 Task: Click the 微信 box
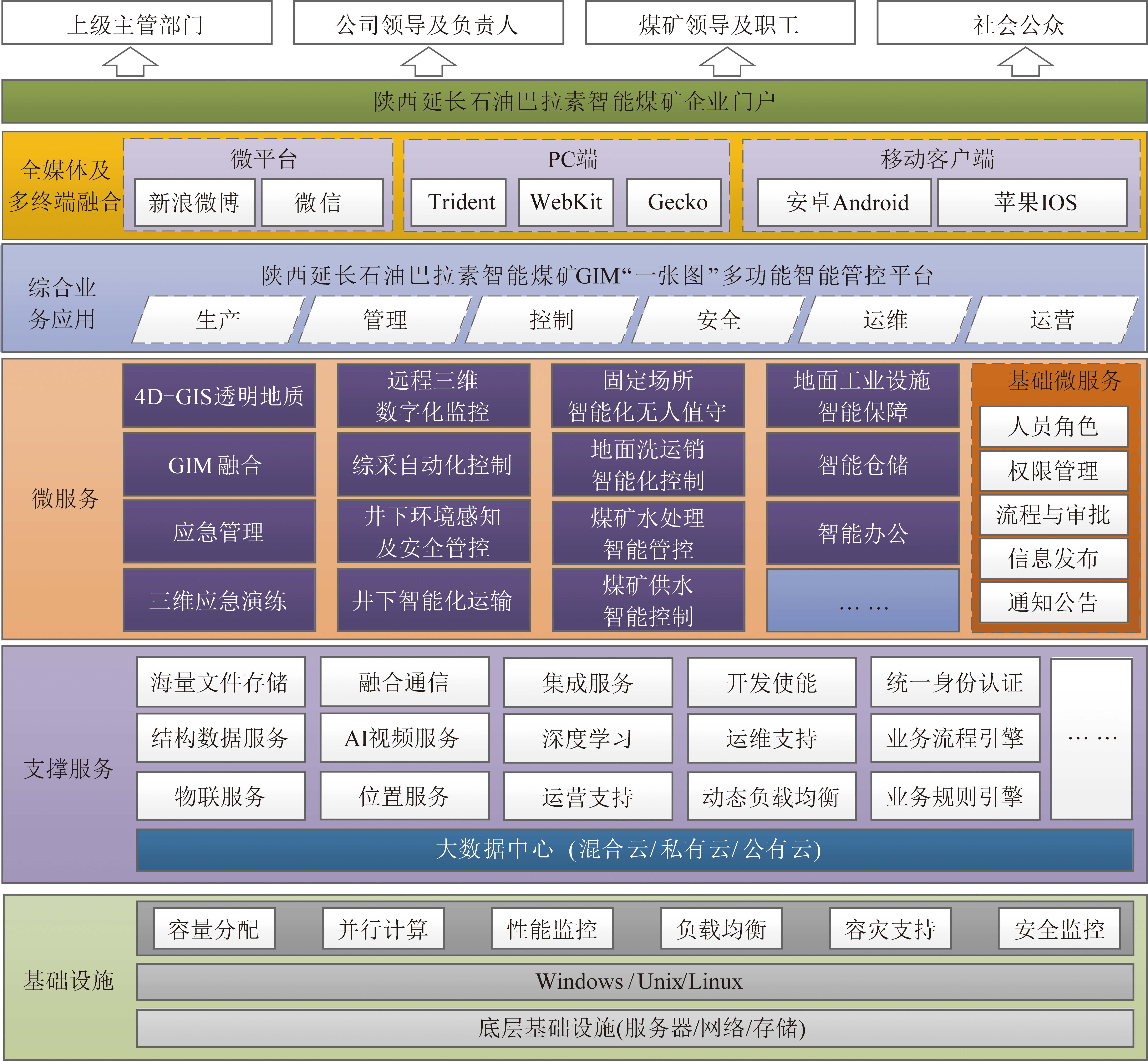(322, 202)
